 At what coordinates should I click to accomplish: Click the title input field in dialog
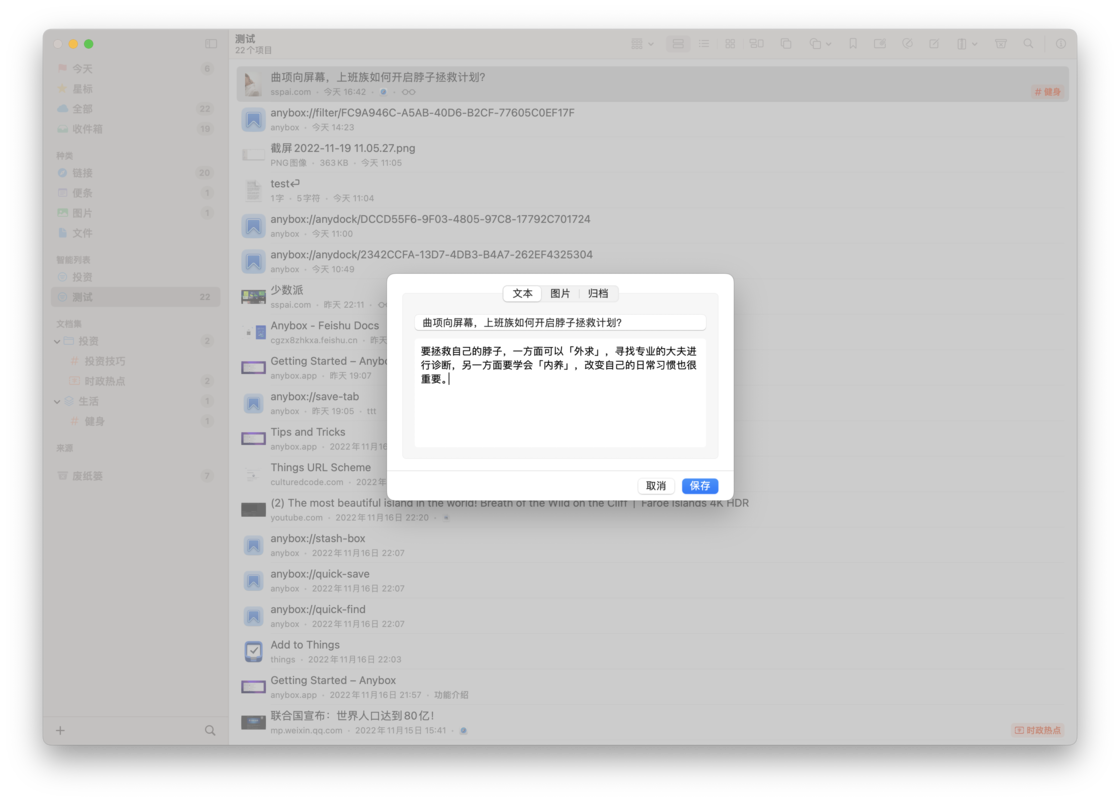point(560,321)
